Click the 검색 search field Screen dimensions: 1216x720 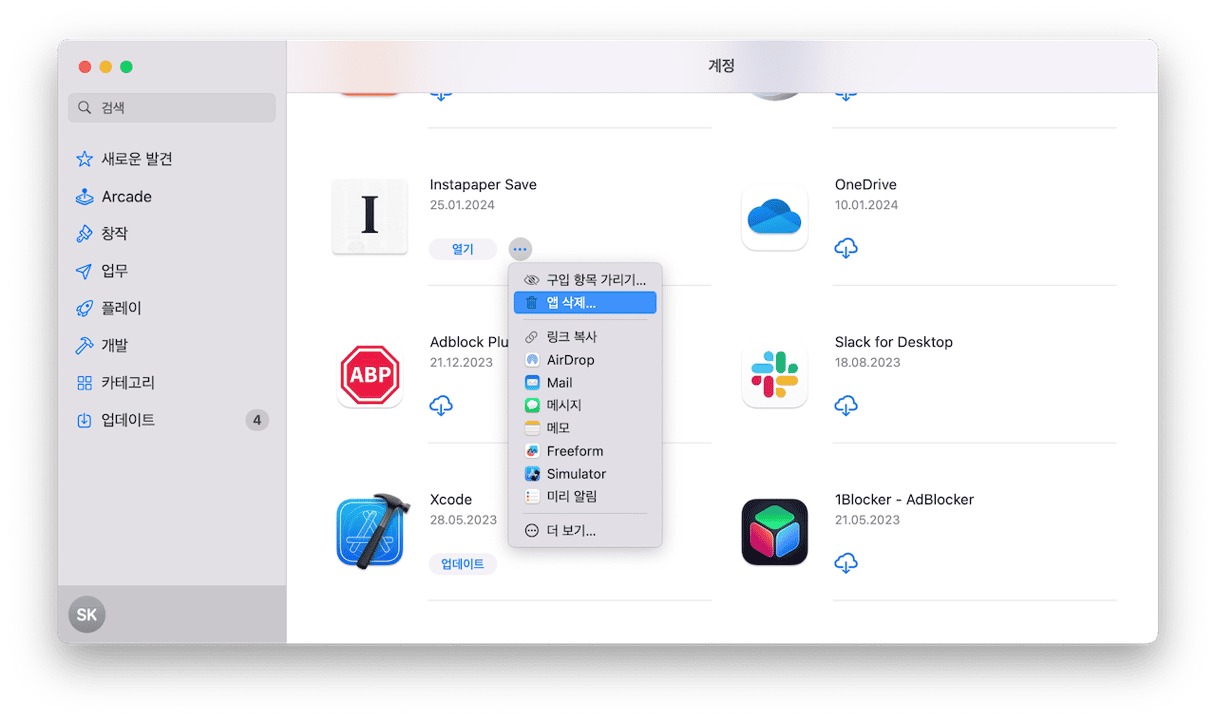(172, 108)
